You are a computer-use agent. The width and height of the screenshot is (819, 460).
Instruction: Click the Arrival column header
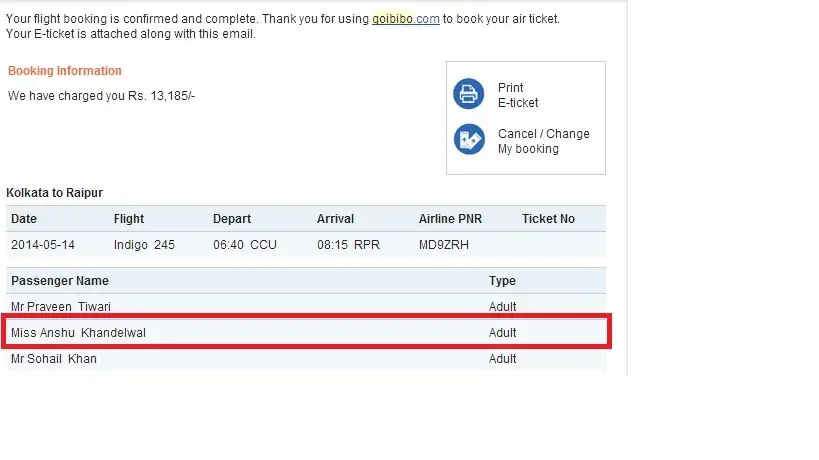coord(337,219)
